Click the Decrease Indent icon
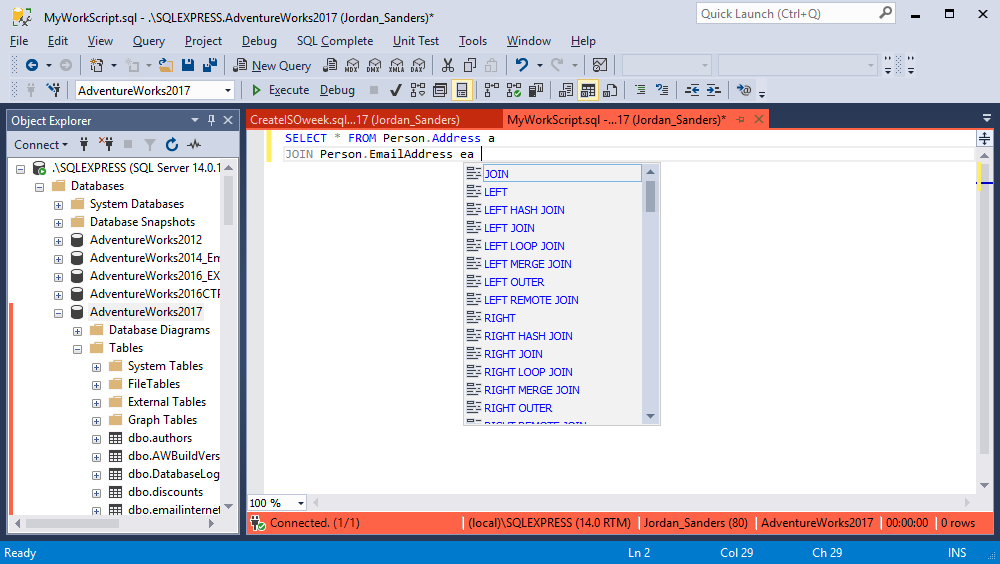 [692, 90]
